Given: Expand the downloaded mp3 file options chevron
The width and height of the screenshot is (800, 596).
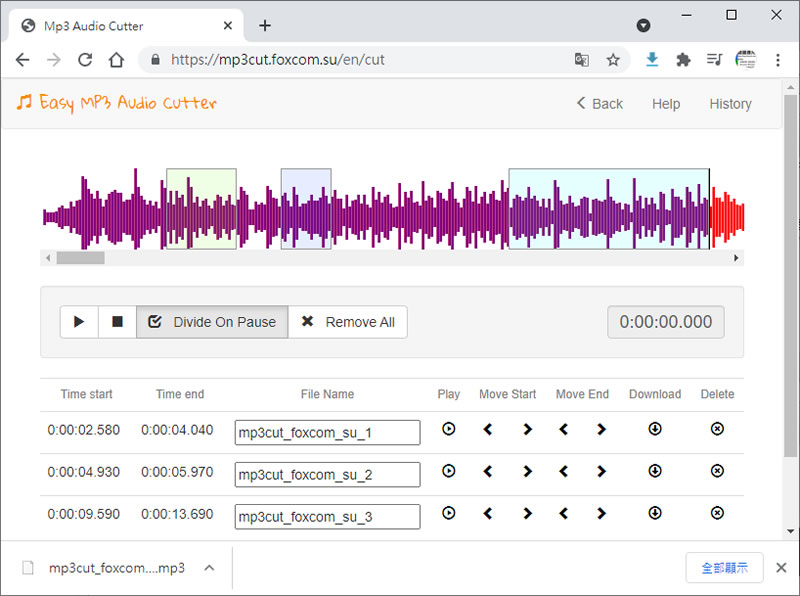Looking at the screenshot, I should [x=209, y=568].
